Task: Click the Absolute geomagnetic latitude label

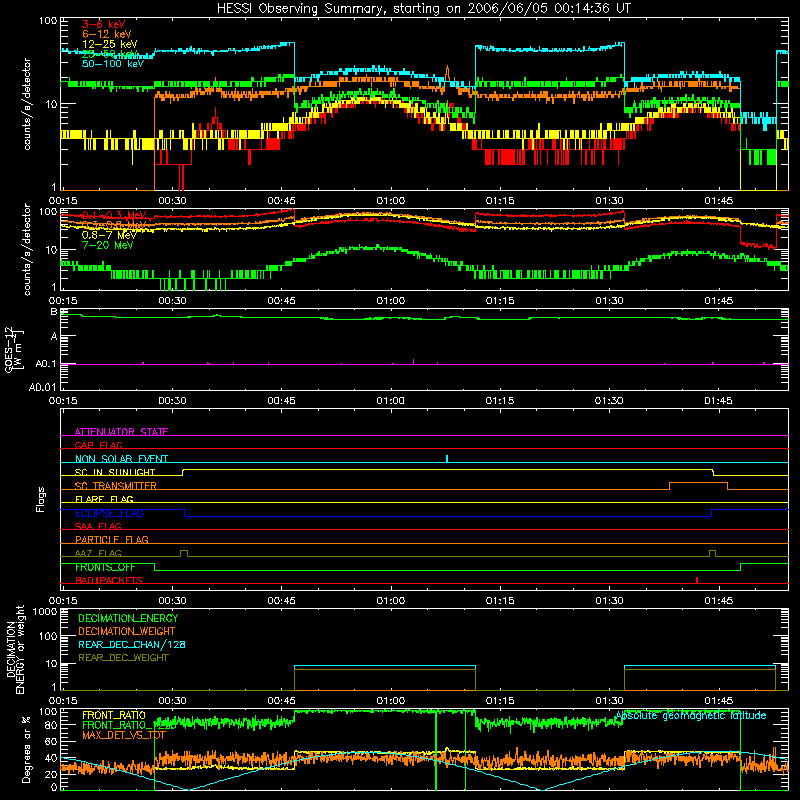Action: (691, 715)
